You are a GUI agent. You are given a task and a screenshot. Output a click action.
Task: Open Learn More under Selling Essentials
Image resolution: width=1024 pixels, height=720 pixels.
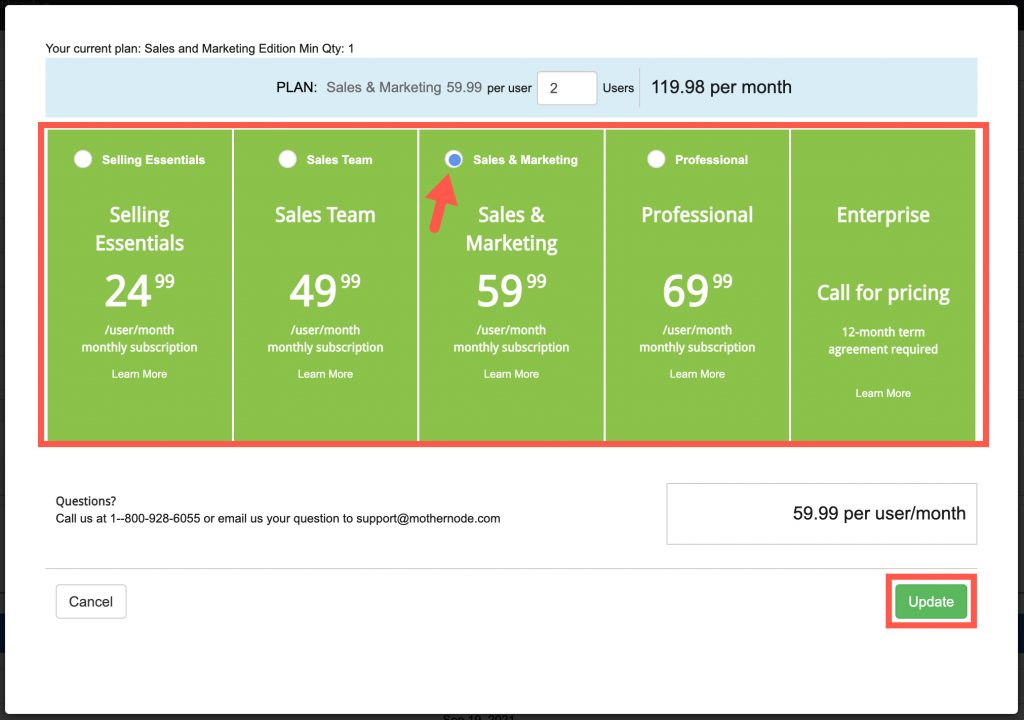pos(139,374)
